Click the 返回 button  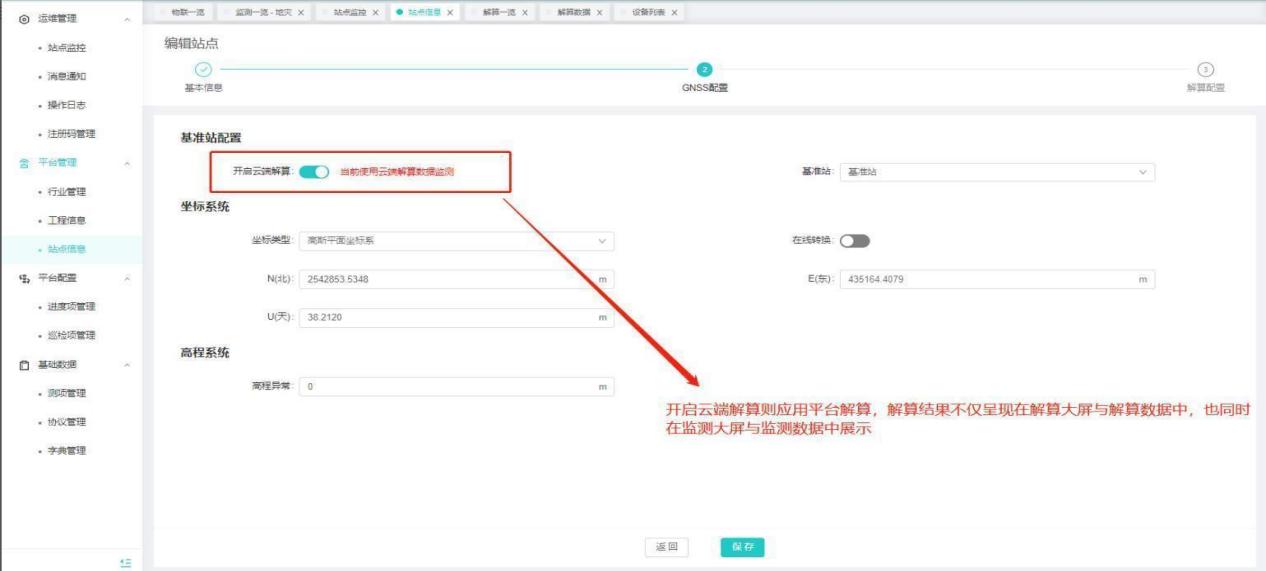(666, 547)
